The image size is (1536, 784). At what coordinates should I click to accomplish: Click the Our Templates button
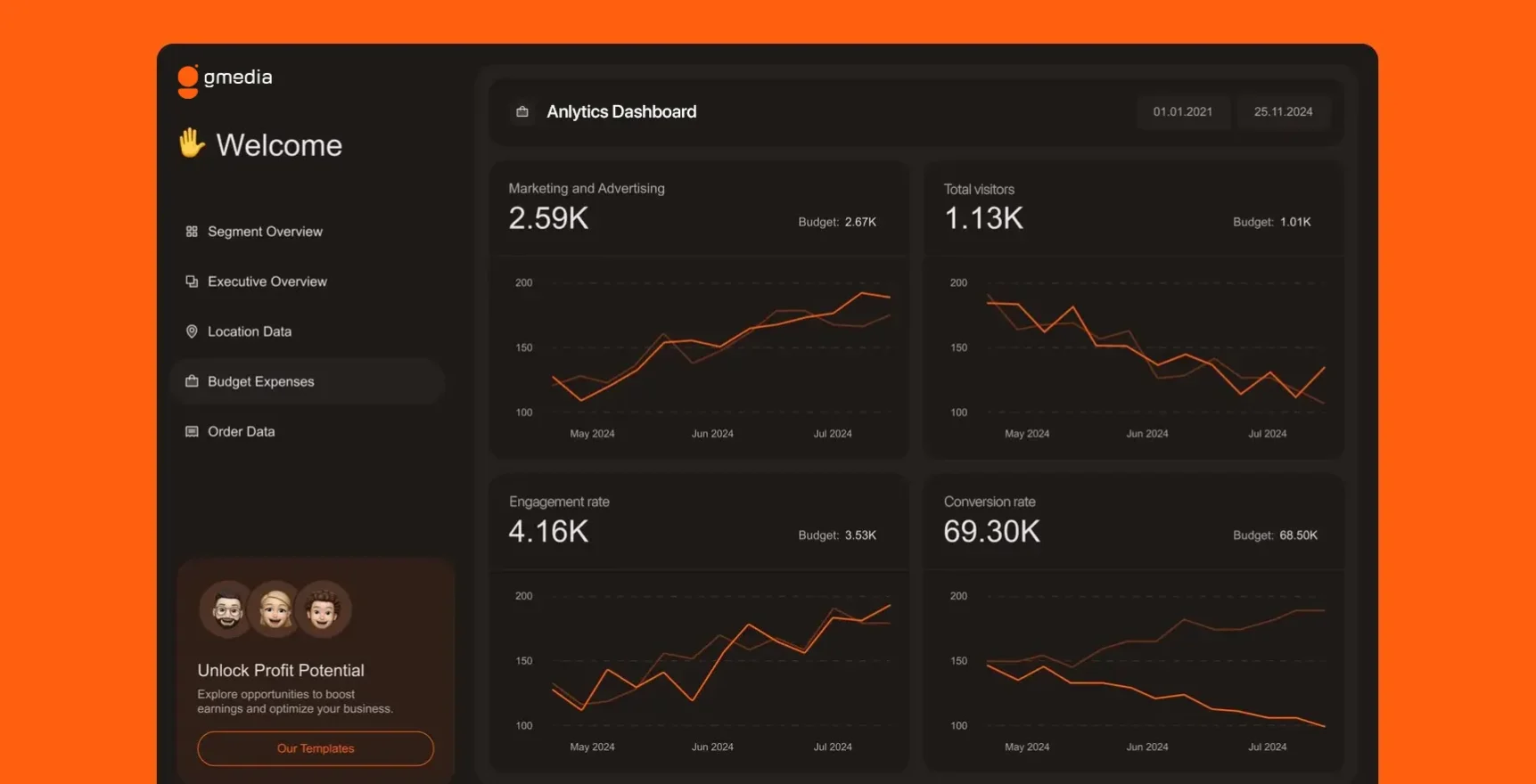[x=316, y=748]
